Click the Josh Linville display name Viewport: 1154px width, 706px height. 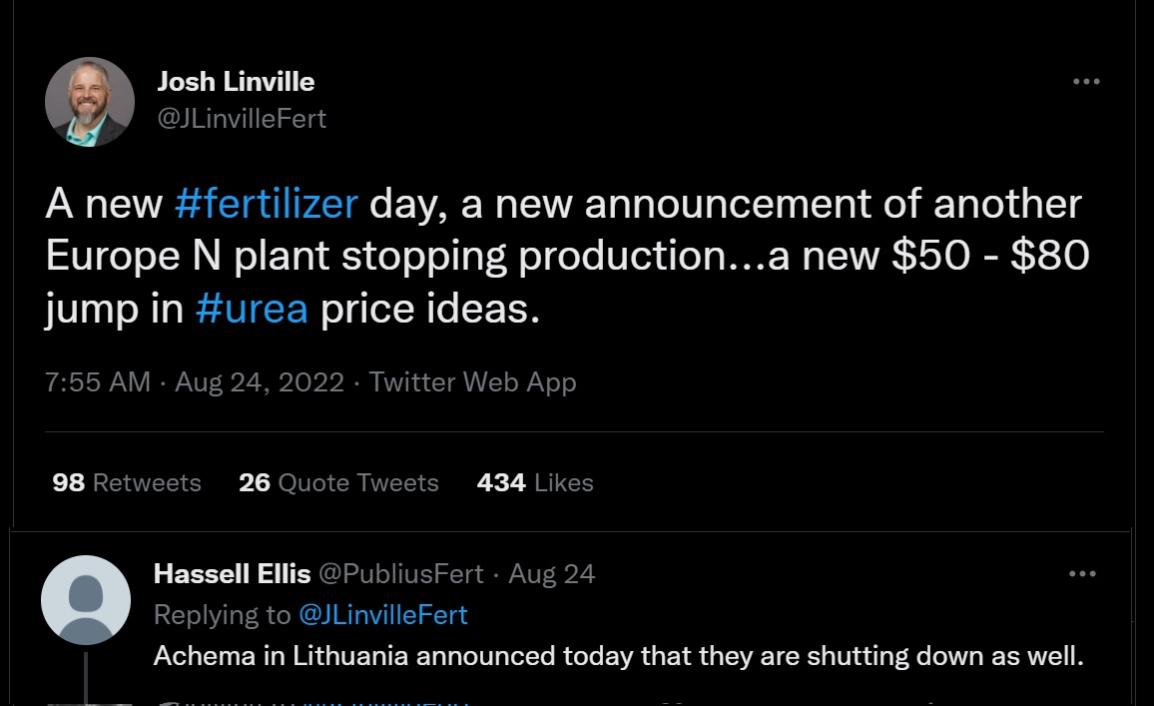235,81
